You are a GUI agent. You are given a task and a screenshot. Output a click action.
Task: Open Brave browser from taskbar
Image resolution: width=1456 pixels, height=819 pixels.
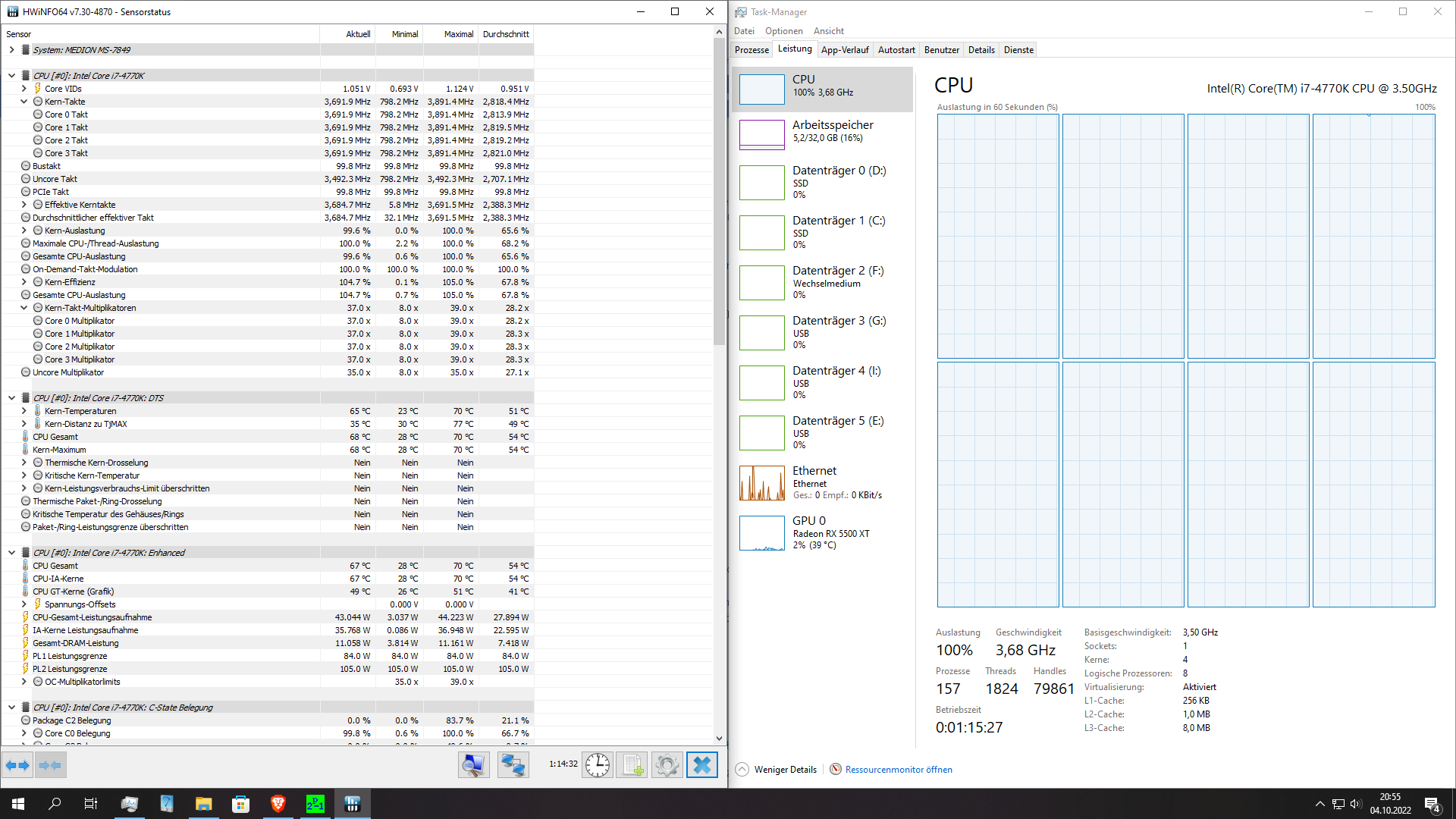278,804
